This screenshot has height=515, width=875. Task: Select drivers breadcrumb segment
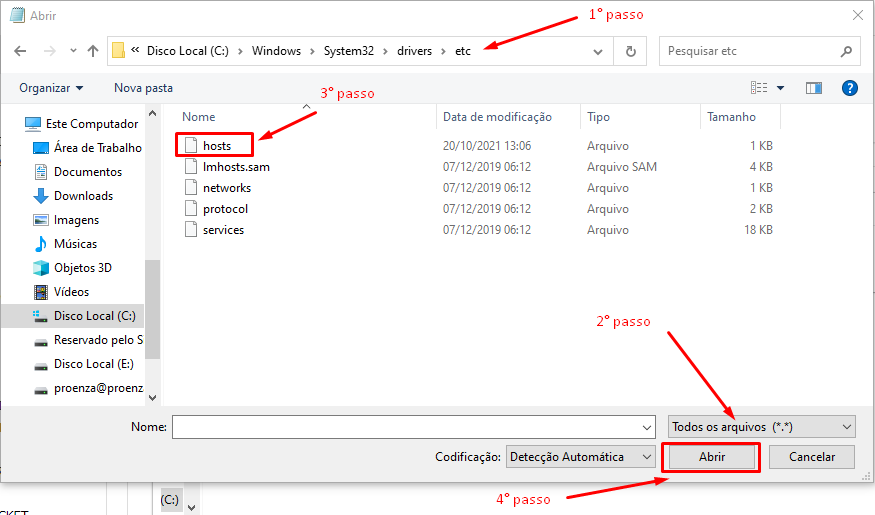(x=415, y=51)
